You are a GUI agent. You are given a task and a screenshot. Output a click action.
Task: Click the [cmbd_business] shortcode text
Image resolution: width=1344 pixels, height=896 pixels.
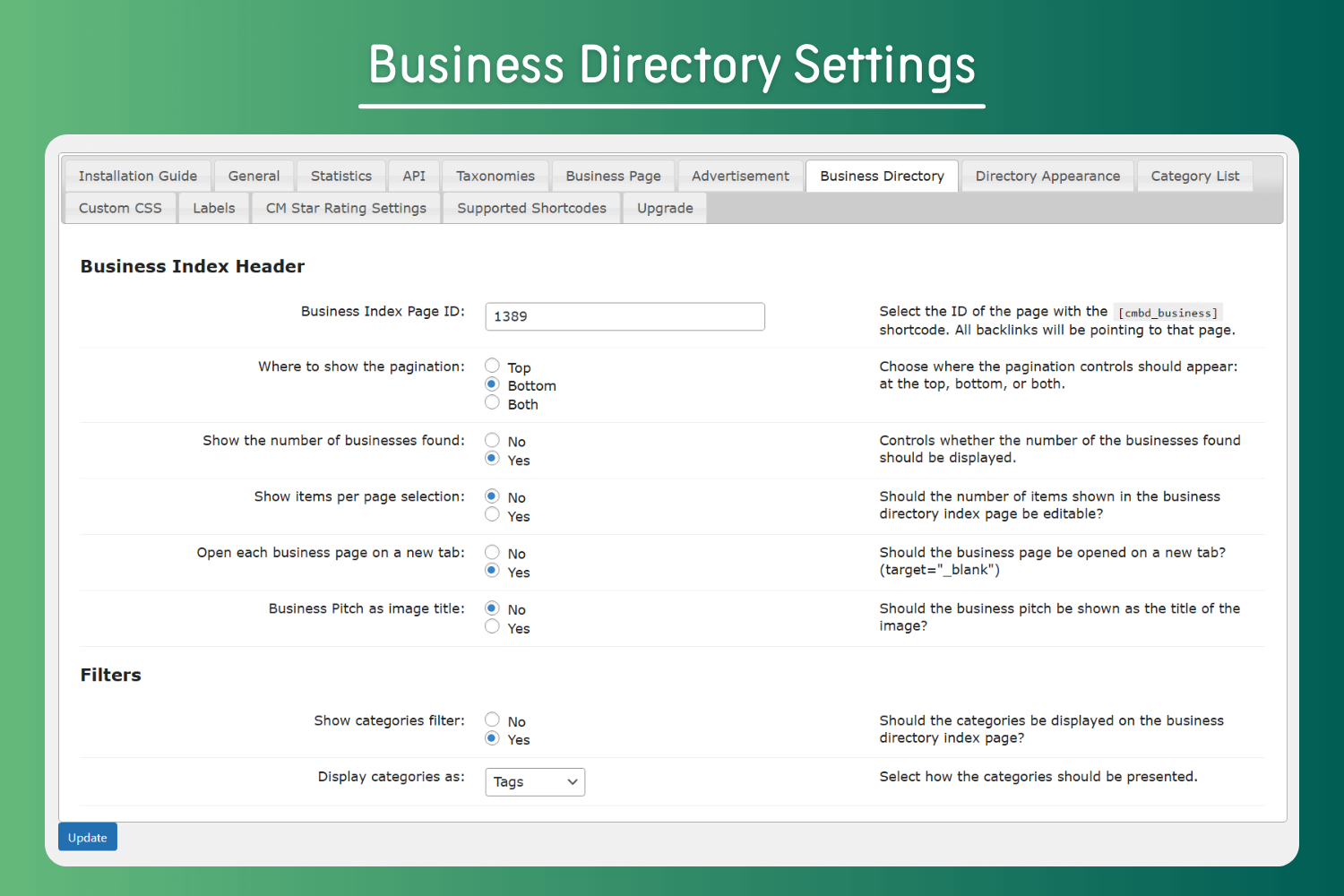coord(1167,313)
